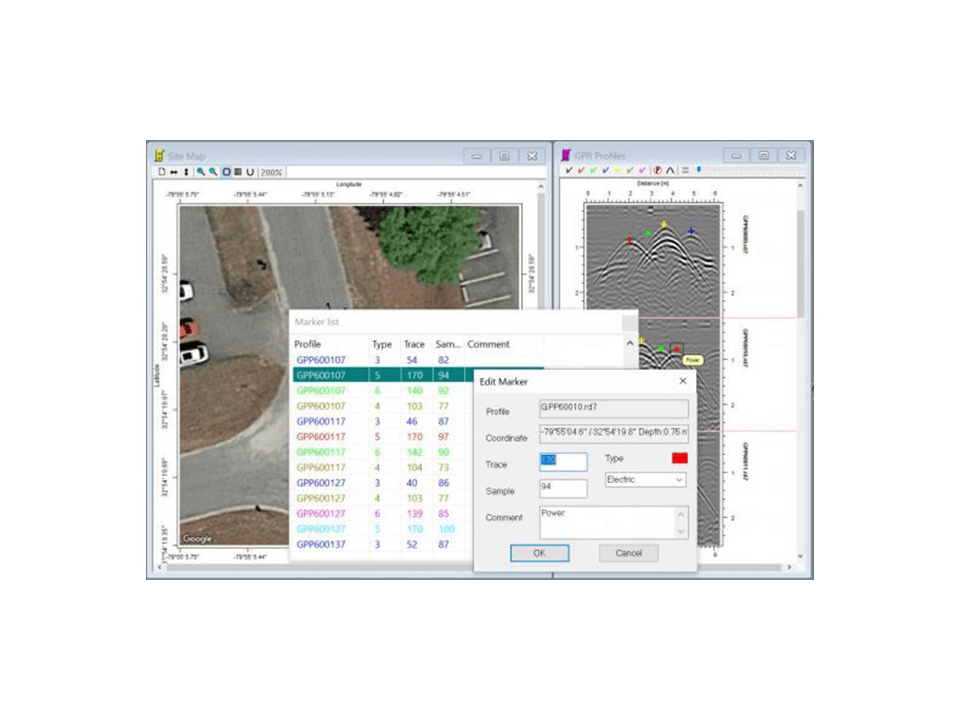Select row GPP600117 with trace 46

pyautogui.click(x=383, y=421)
